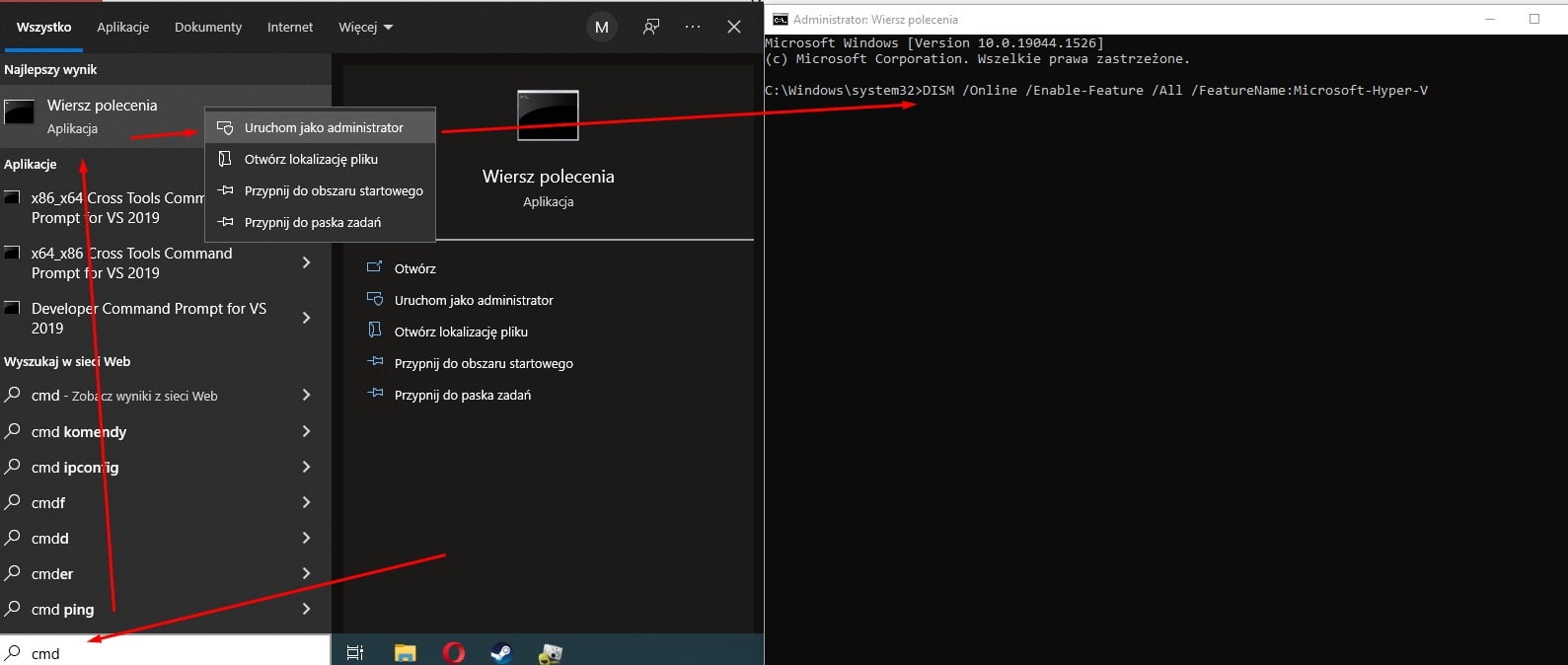Image resolution: width=1568 pixels, height=665 pixels.
Task: Switch to the Aplikacje tab
Action: point(122,27)
